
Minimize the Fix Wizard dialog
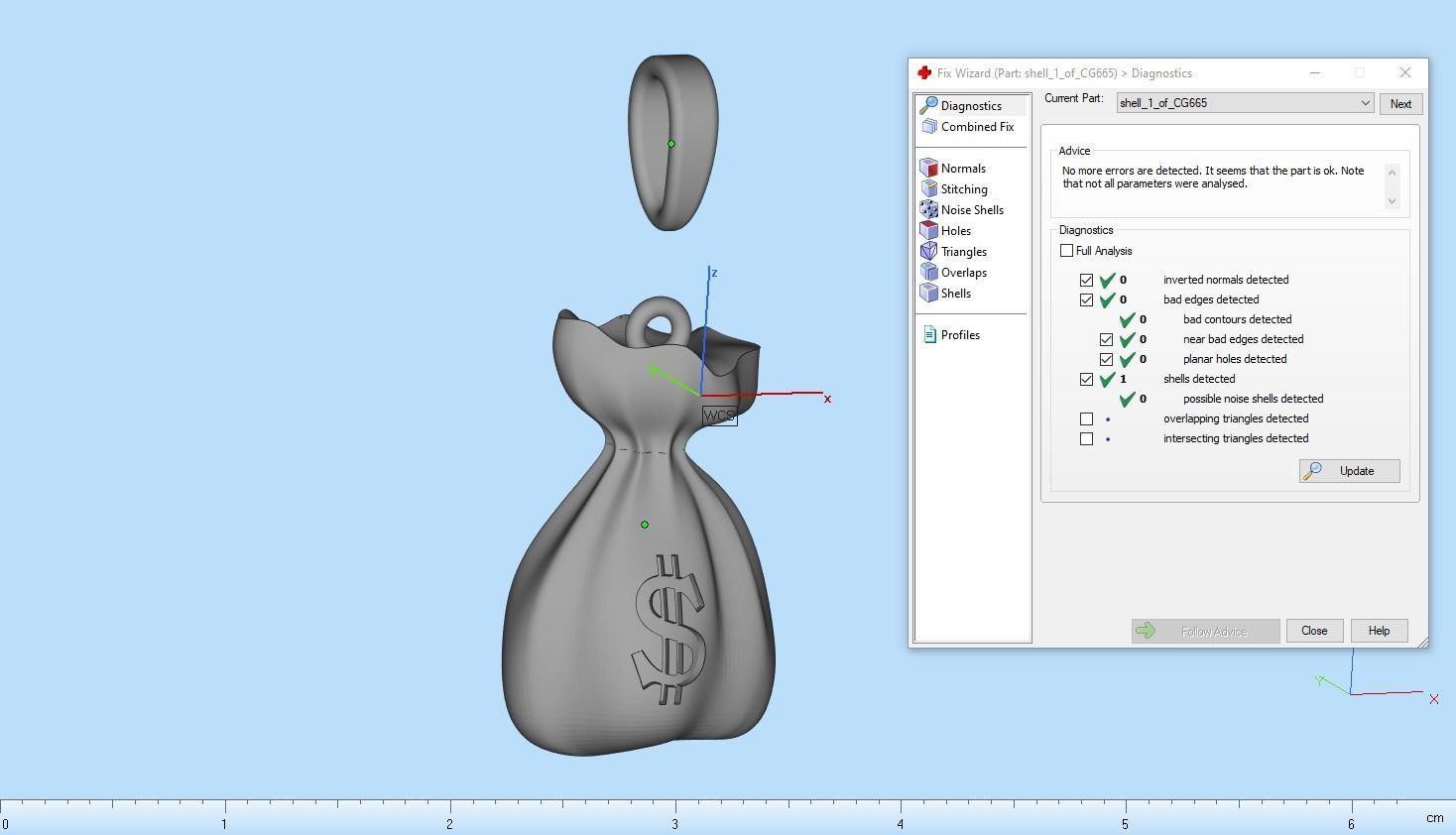(1315, 73)
